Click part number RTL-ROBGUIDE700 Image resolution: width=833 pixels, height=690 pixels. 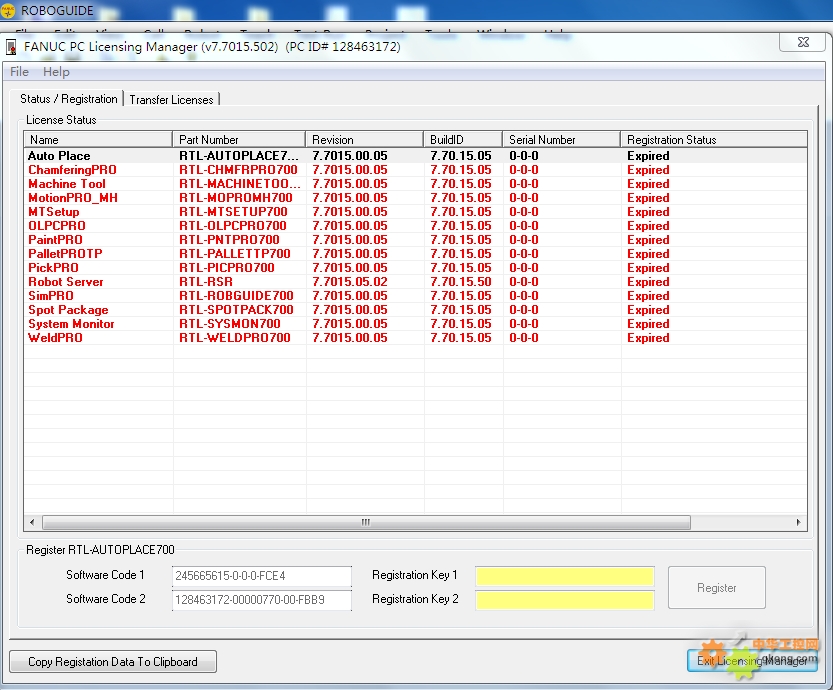[236, 296]
